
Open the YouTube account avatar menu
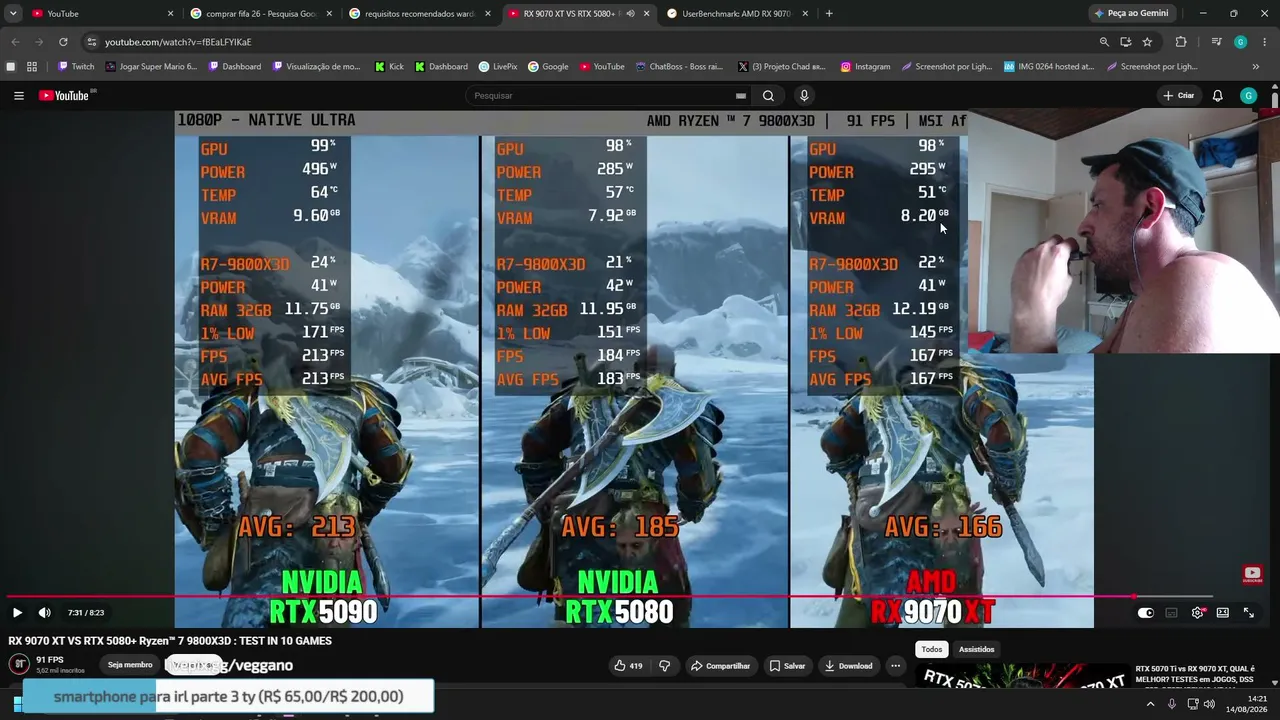[1248, 96]
